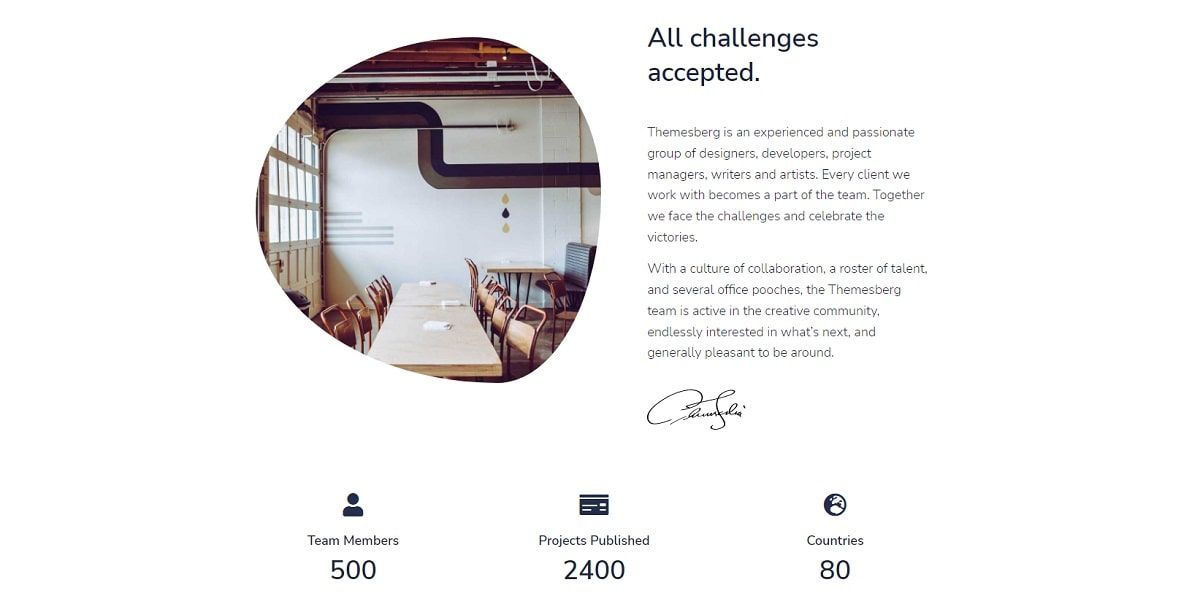1200x612 pixels.
Task: Click the "All challenges accepted." heading
Action: 733,55
